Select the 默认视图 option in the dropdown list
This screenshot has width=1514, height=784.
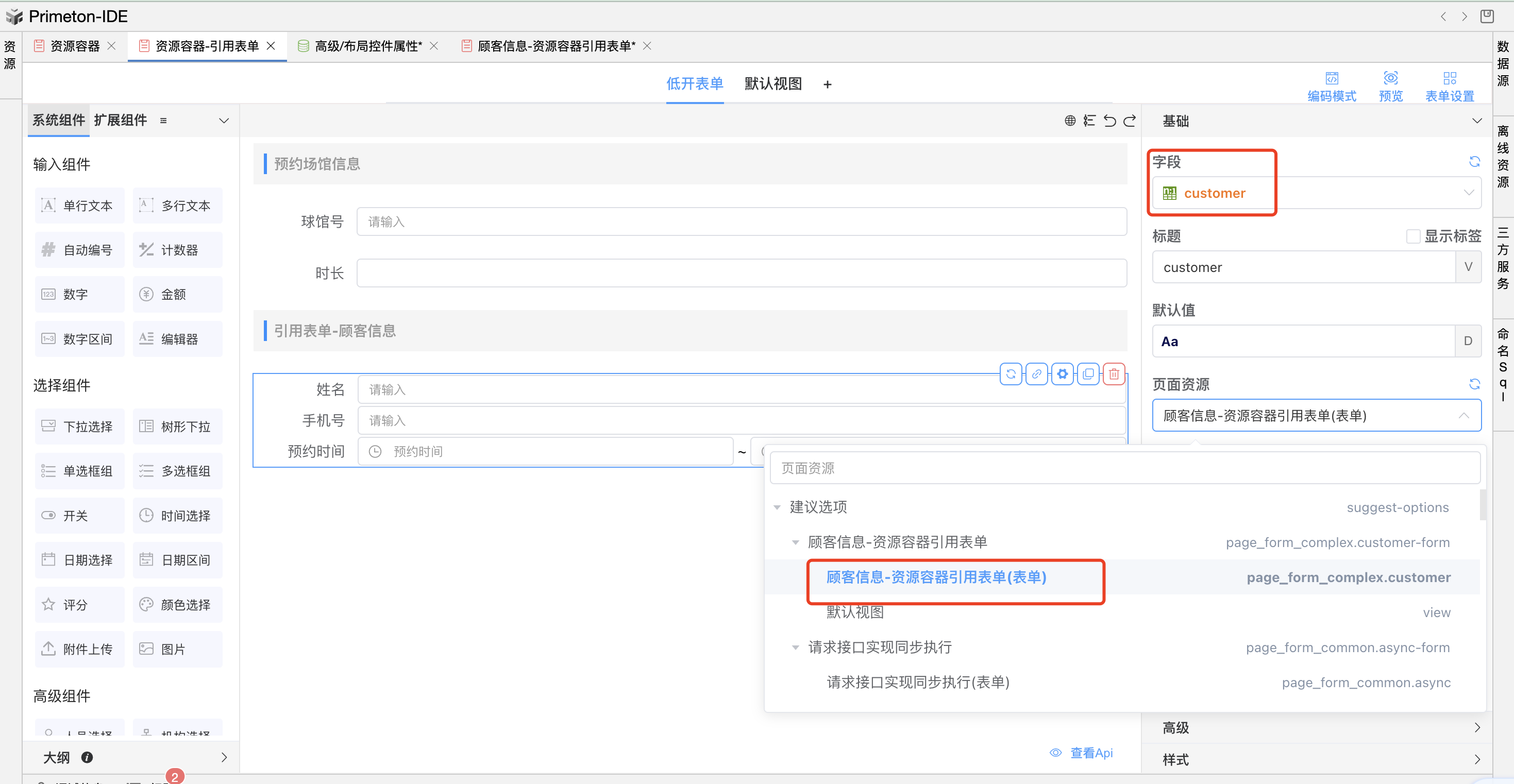coord(855,612)
